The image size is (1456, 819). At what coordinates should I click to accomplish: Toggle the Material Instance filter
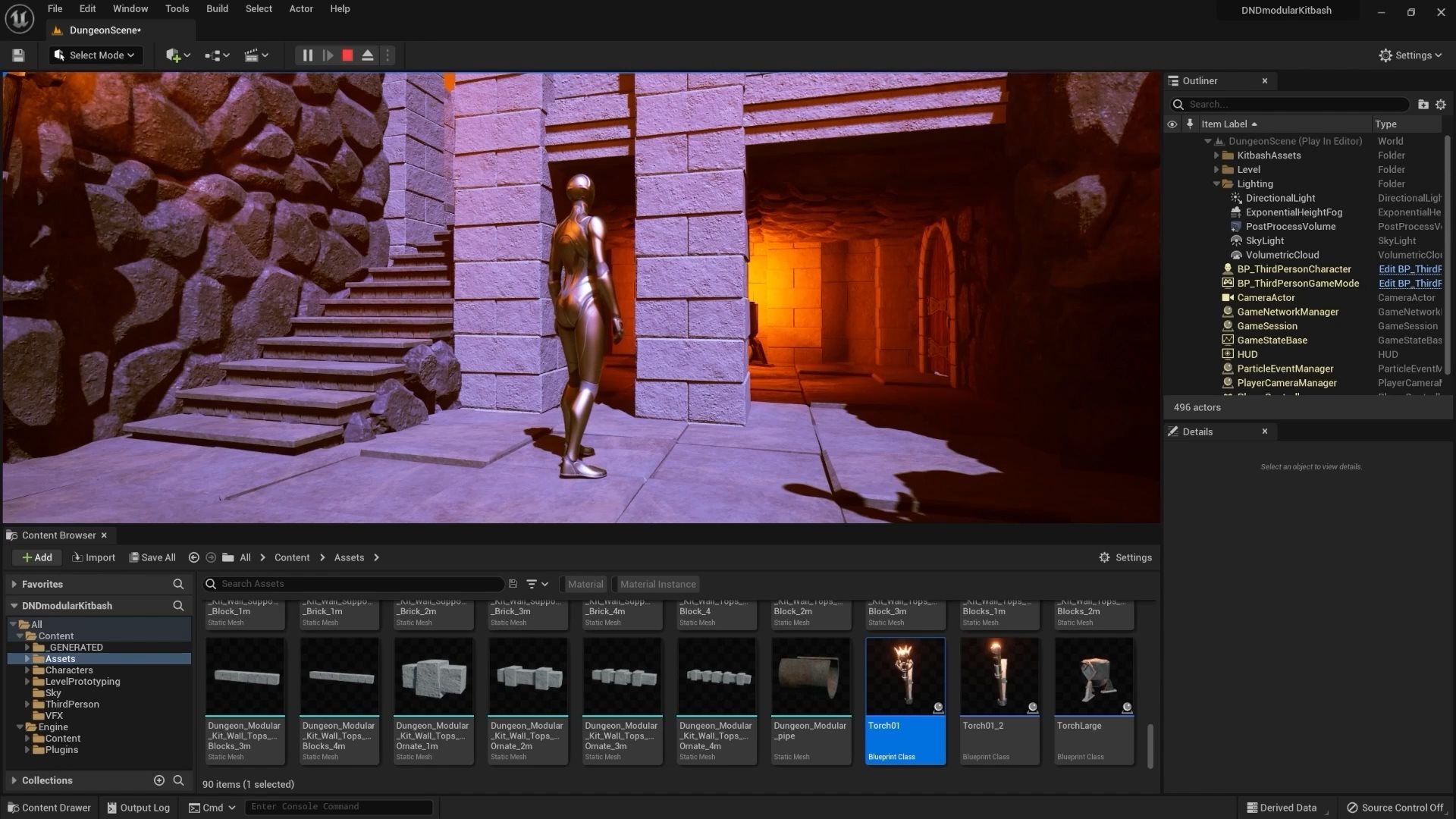point(657,585)
